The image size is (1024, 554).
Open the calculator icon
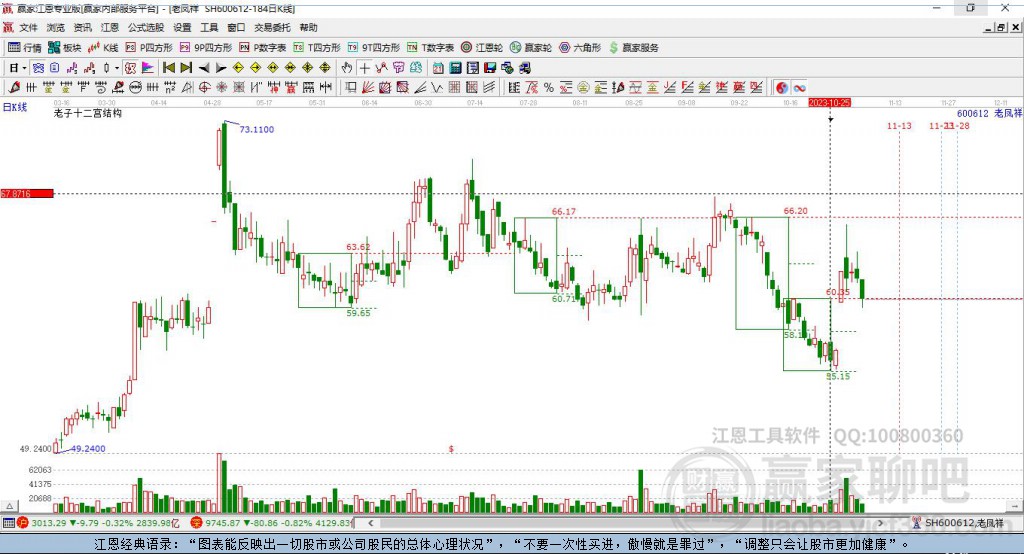click(x=455, y=68)
